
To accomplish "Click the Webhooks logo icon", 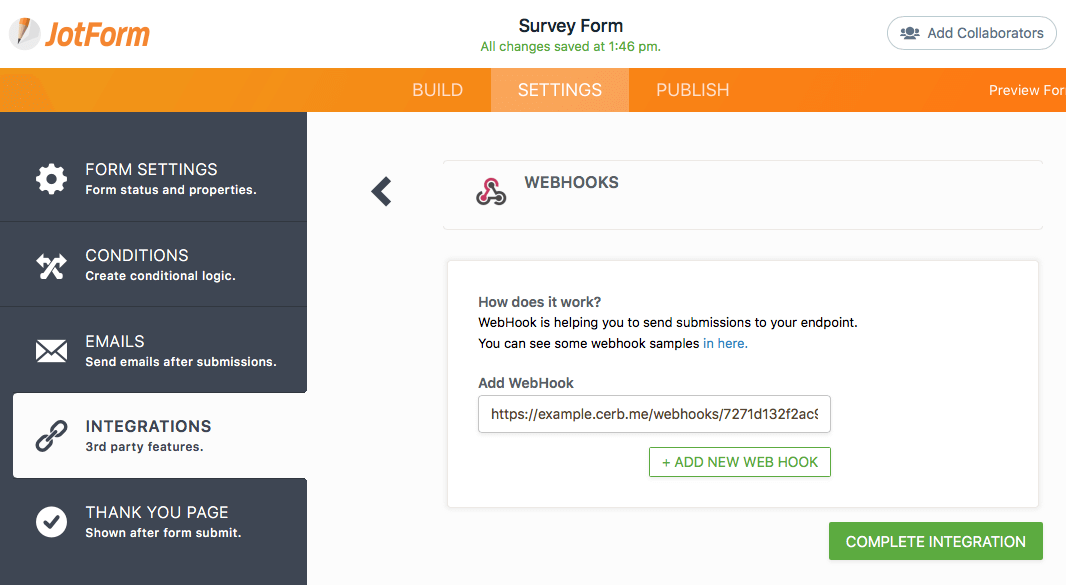I will [x=491, y=192].
